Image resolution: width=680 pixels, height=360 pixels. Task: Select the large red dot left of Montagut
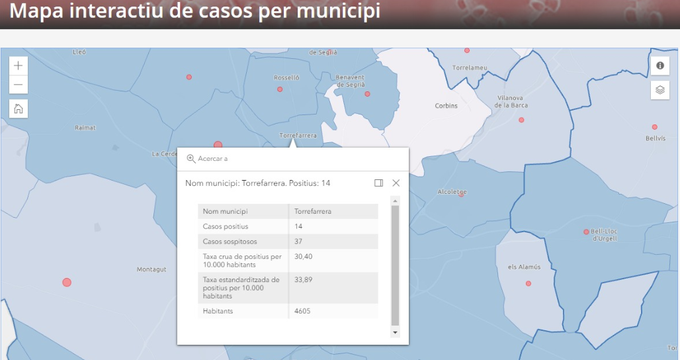(67, 283)
